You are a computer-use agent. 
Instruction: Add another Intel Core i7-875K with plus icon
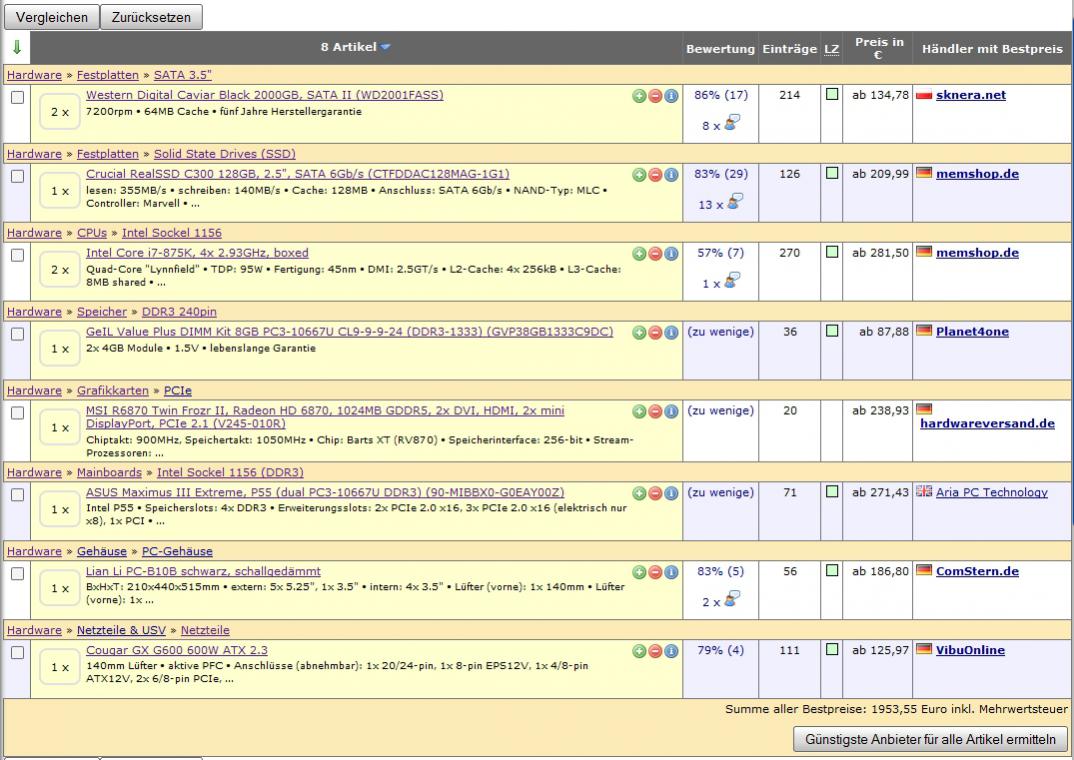(x=639, y=253)
